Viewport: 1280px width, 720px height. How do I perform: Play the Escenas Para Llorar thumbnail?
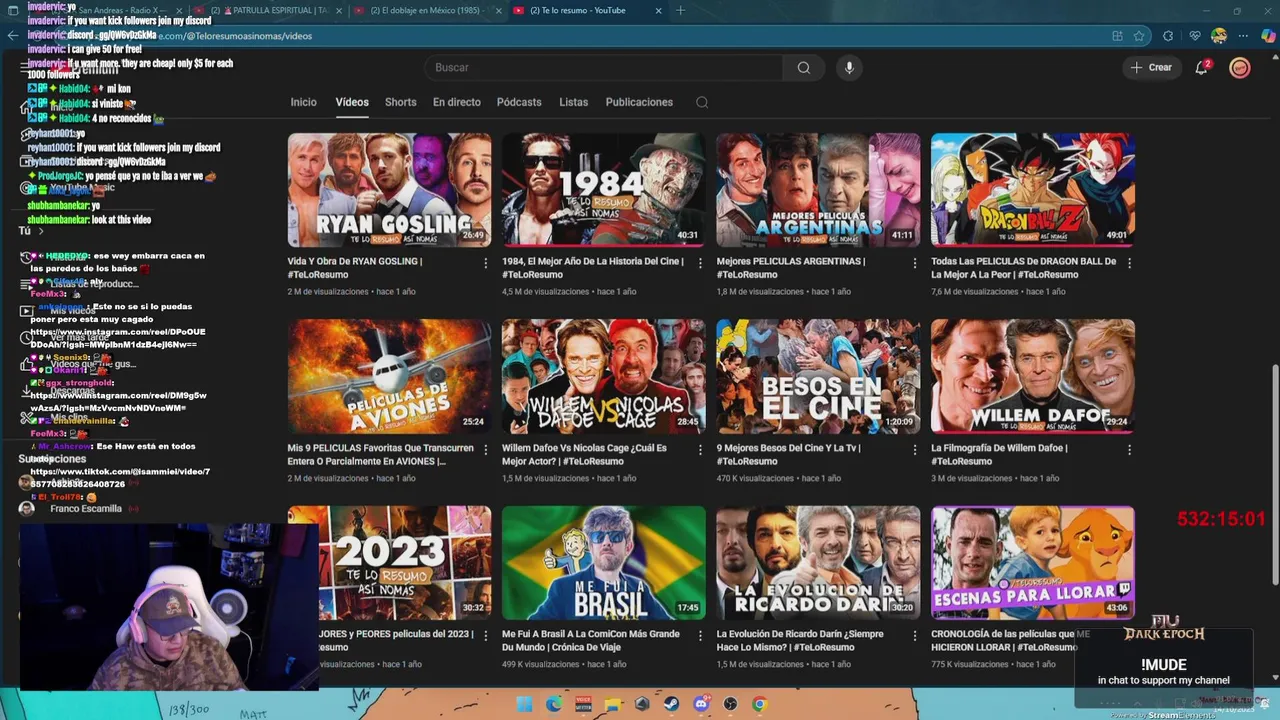[x=1033, y=563]
